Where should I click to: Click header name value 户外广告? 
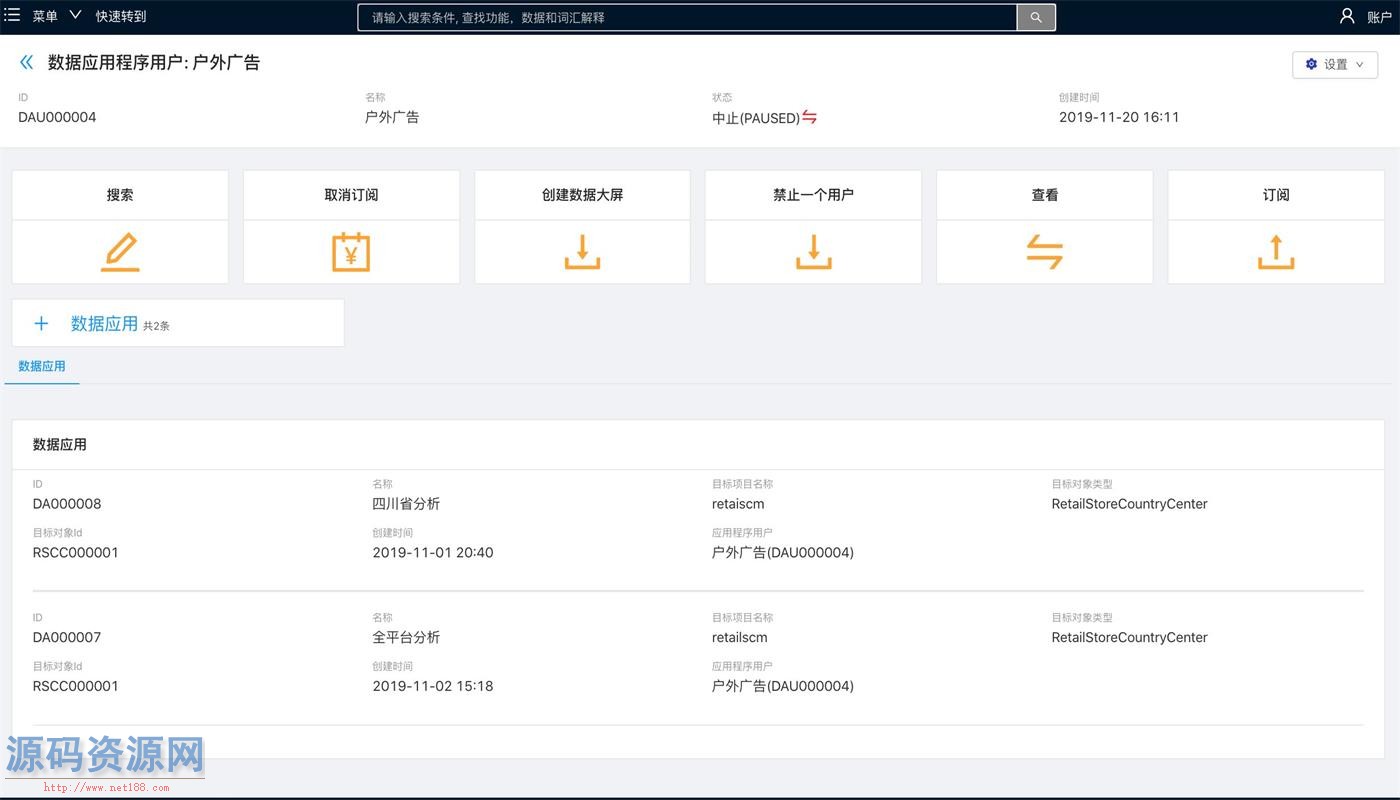pyautogui.click(x=392, y=117)
